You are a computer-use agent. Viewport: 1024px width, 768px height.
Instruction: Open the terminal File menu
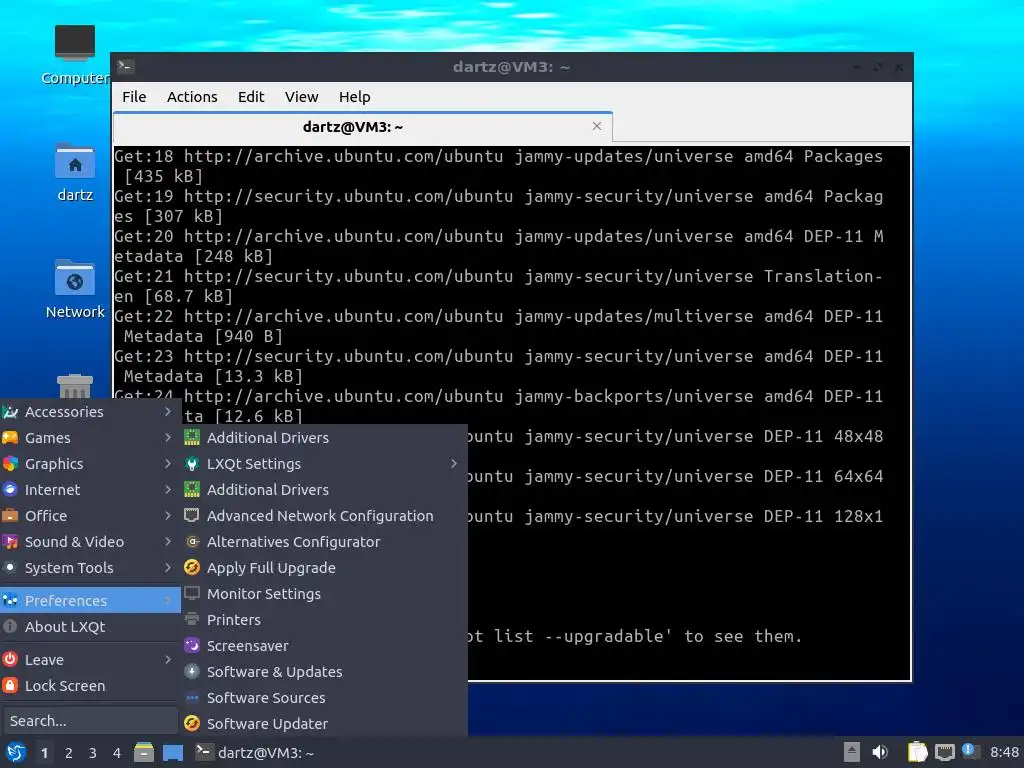coord(134,97)
